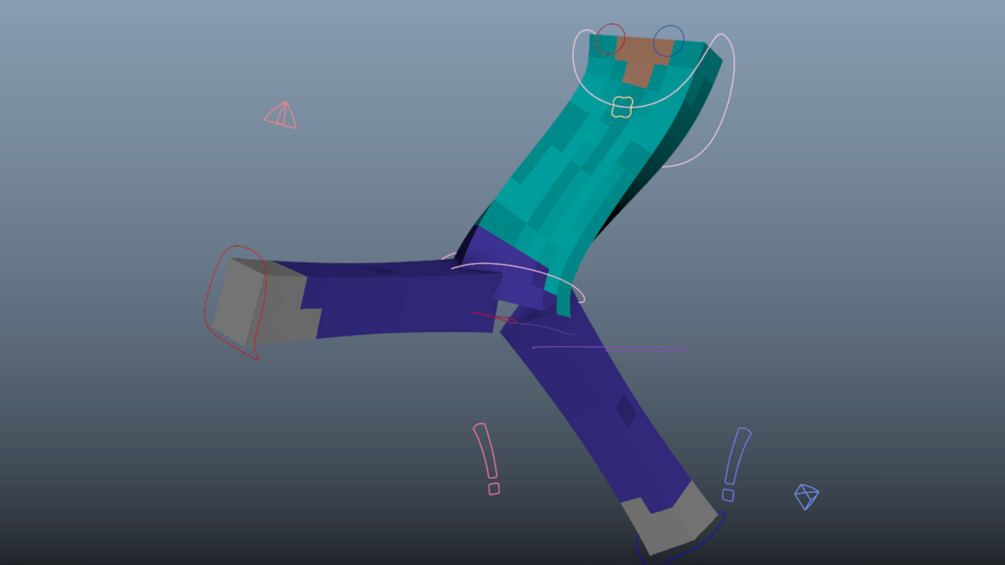
Task: Select the pink exclamation-mark shaped control
Action: [487, 459]
